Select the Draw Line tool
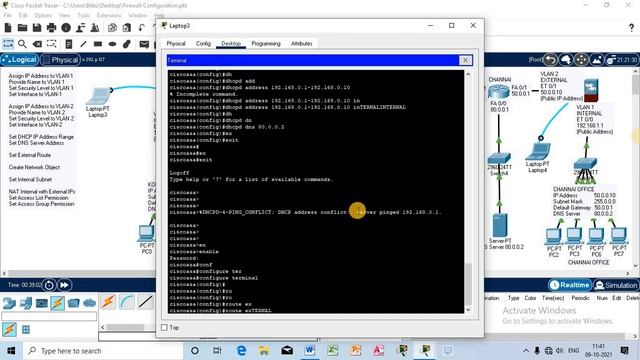The height and width of the screenshot is (360, 640). pos(83,44)
